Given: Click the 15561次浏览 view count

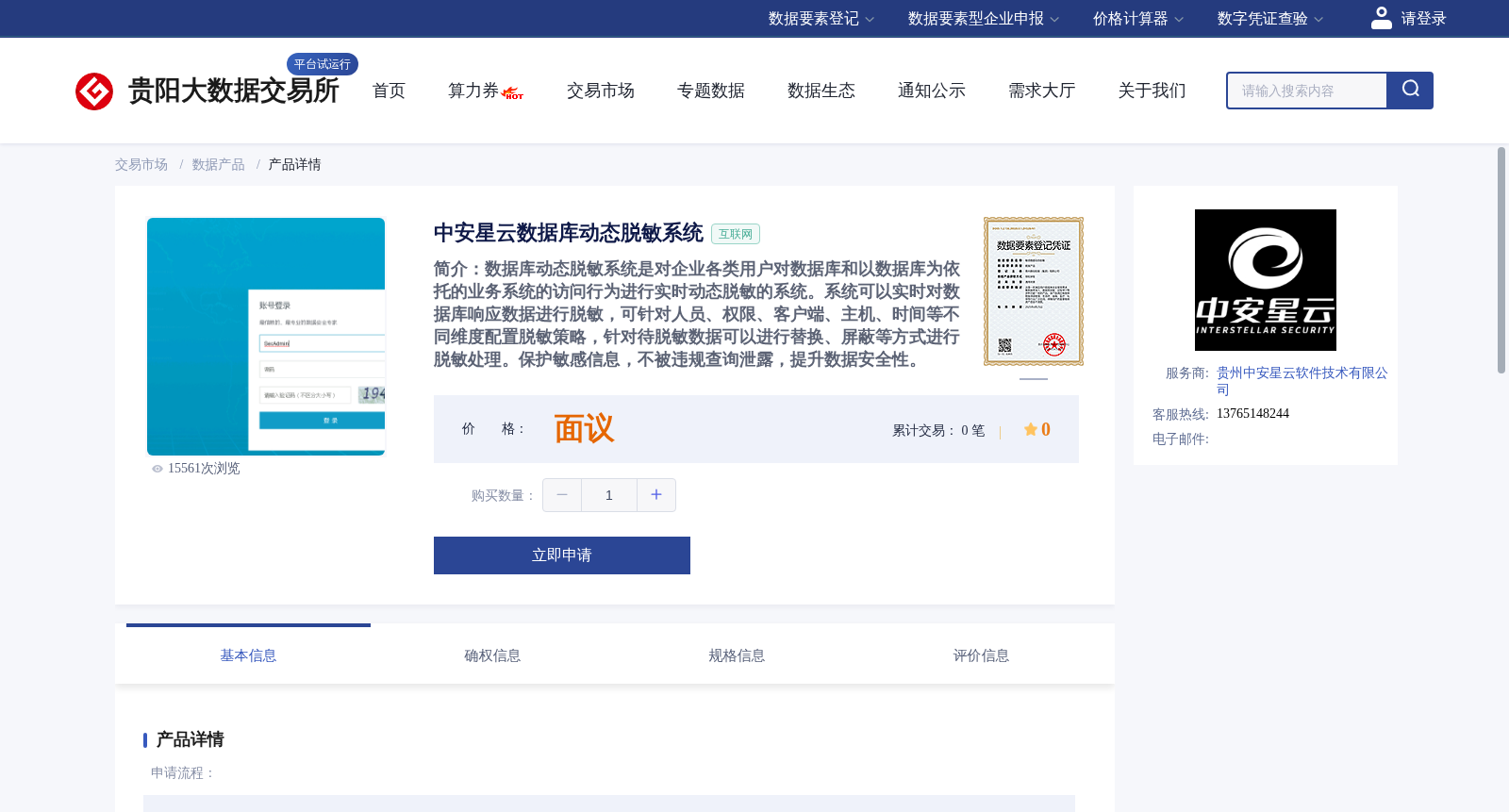Looking at the screenshot, I should (x=204, y=469).
